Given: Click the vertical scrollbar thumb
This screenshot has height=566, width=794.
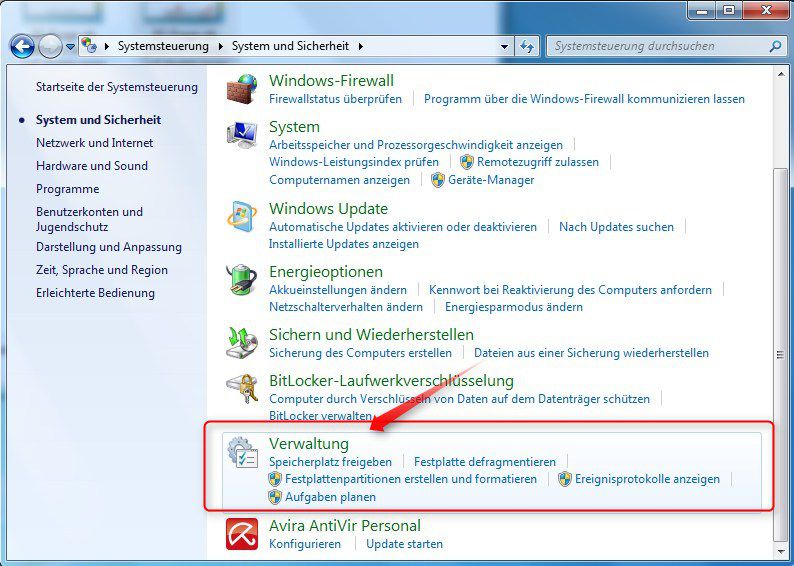Looking at the screenshot, I should 780,354.
